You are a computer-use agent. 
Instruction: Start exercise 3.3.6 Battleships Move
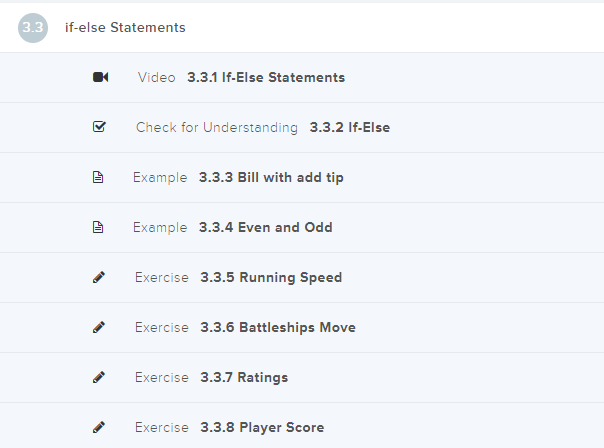pos(277,328)
